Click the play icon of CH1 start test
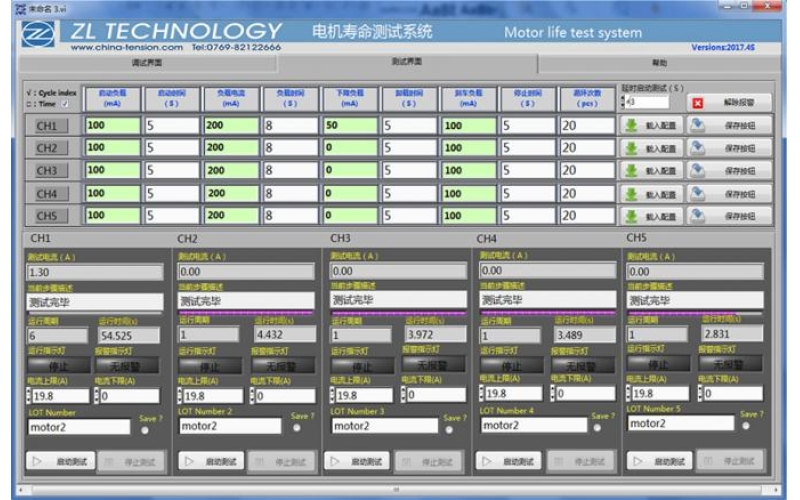This screenshot has width=800, height=500. [37, 461]
